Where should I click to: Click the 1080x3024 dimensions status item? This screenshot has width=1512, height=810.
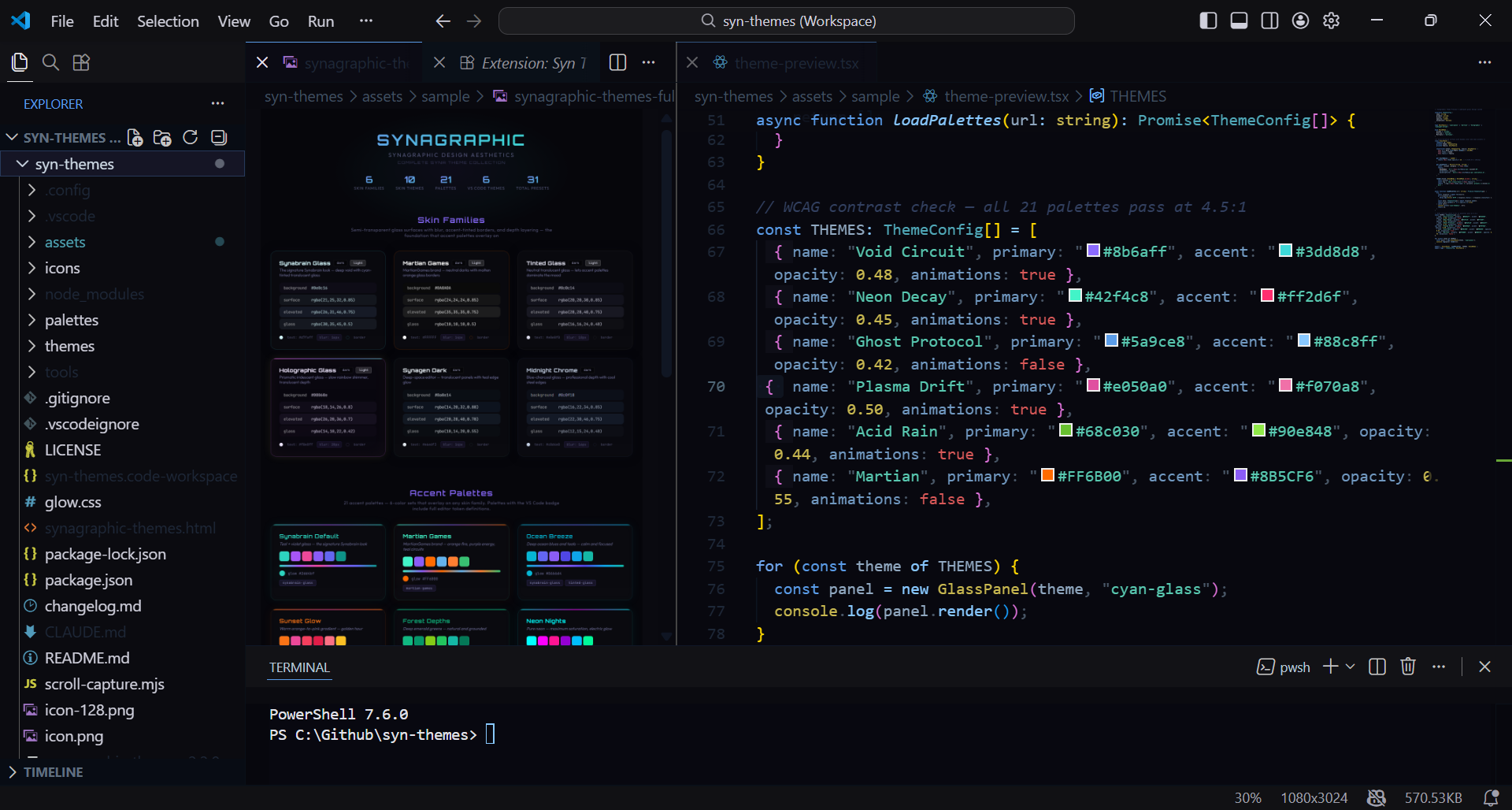[x=1314, y=798]
